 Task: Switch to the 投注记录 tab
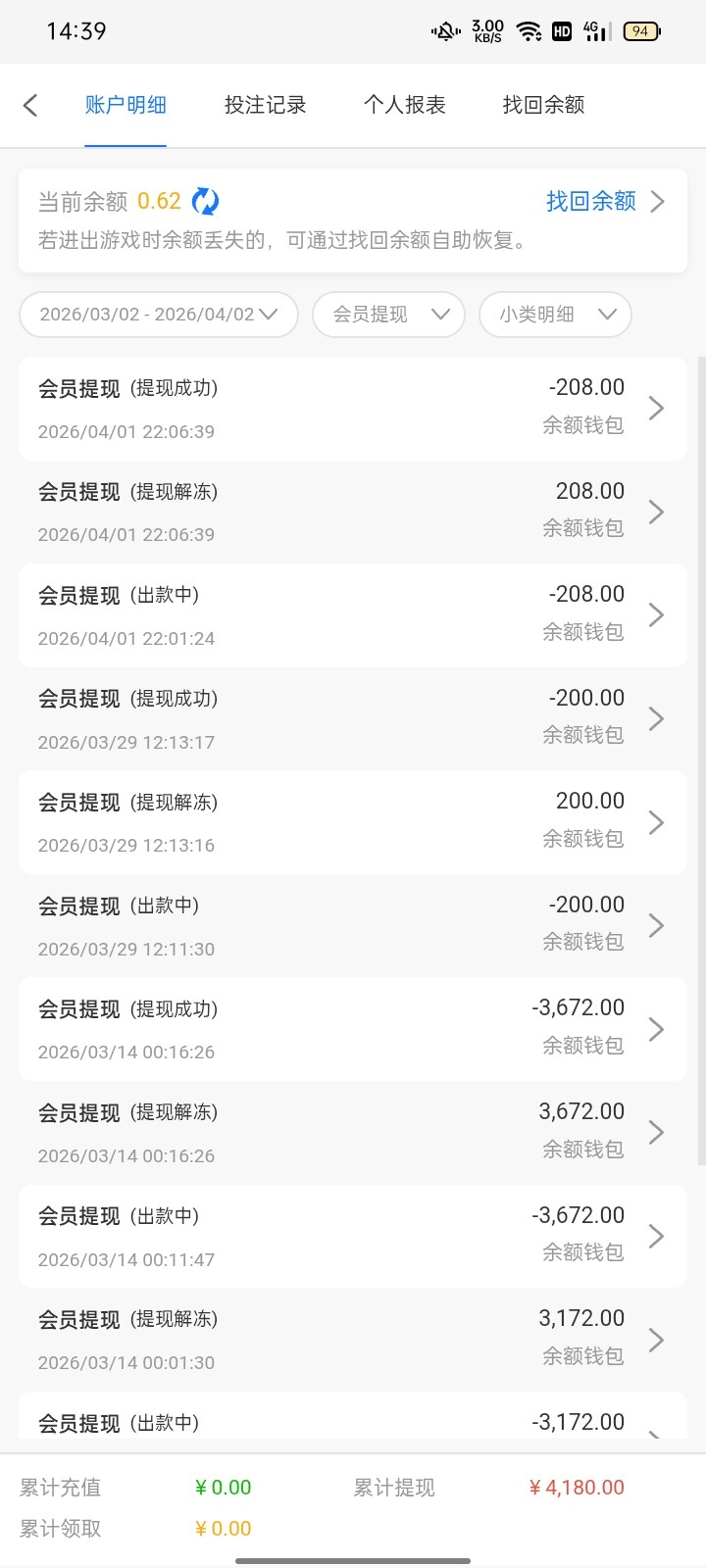pyautogui.click(x=265, y=105)
